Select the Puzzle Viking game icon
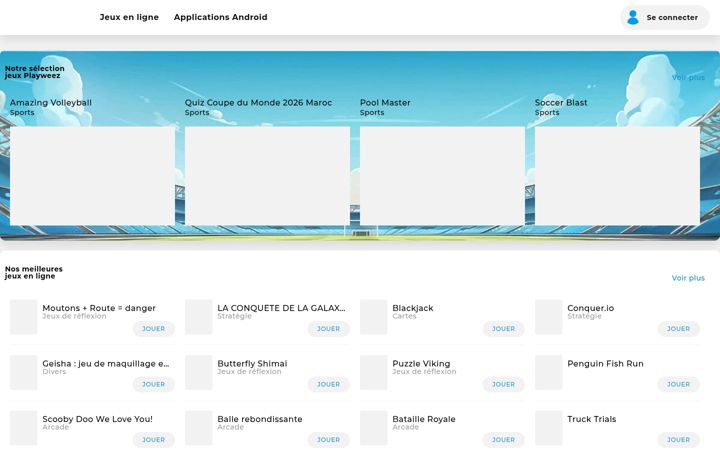The width and height of the screenshot is (720, 450). pyautogui.click(x=373, y=372)
